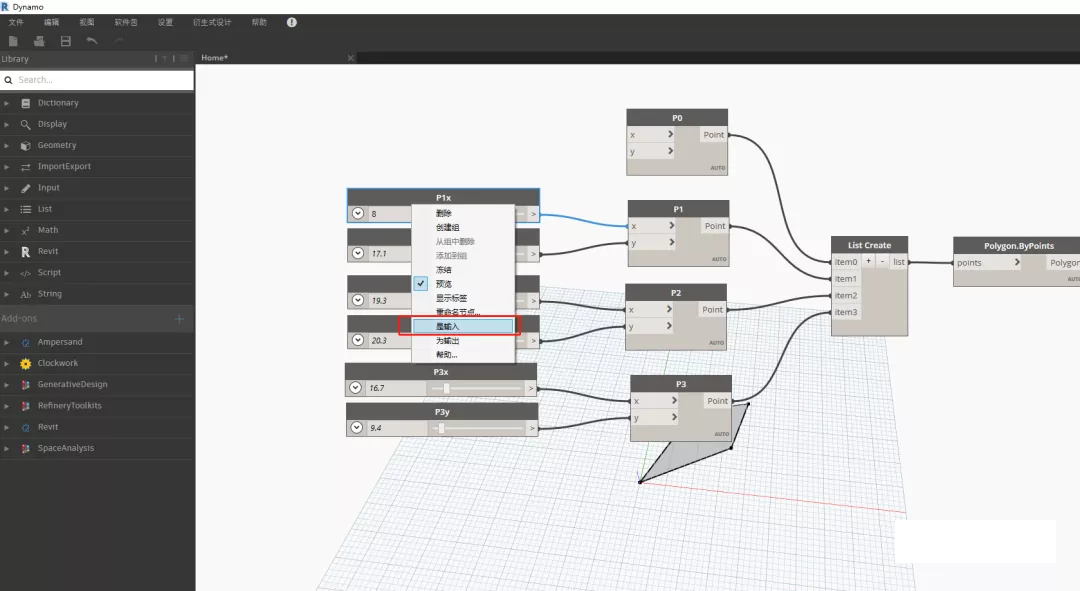Click the New file toolbar icon
Viewport: 1080px width, 591px height.
tap(13, 41)
